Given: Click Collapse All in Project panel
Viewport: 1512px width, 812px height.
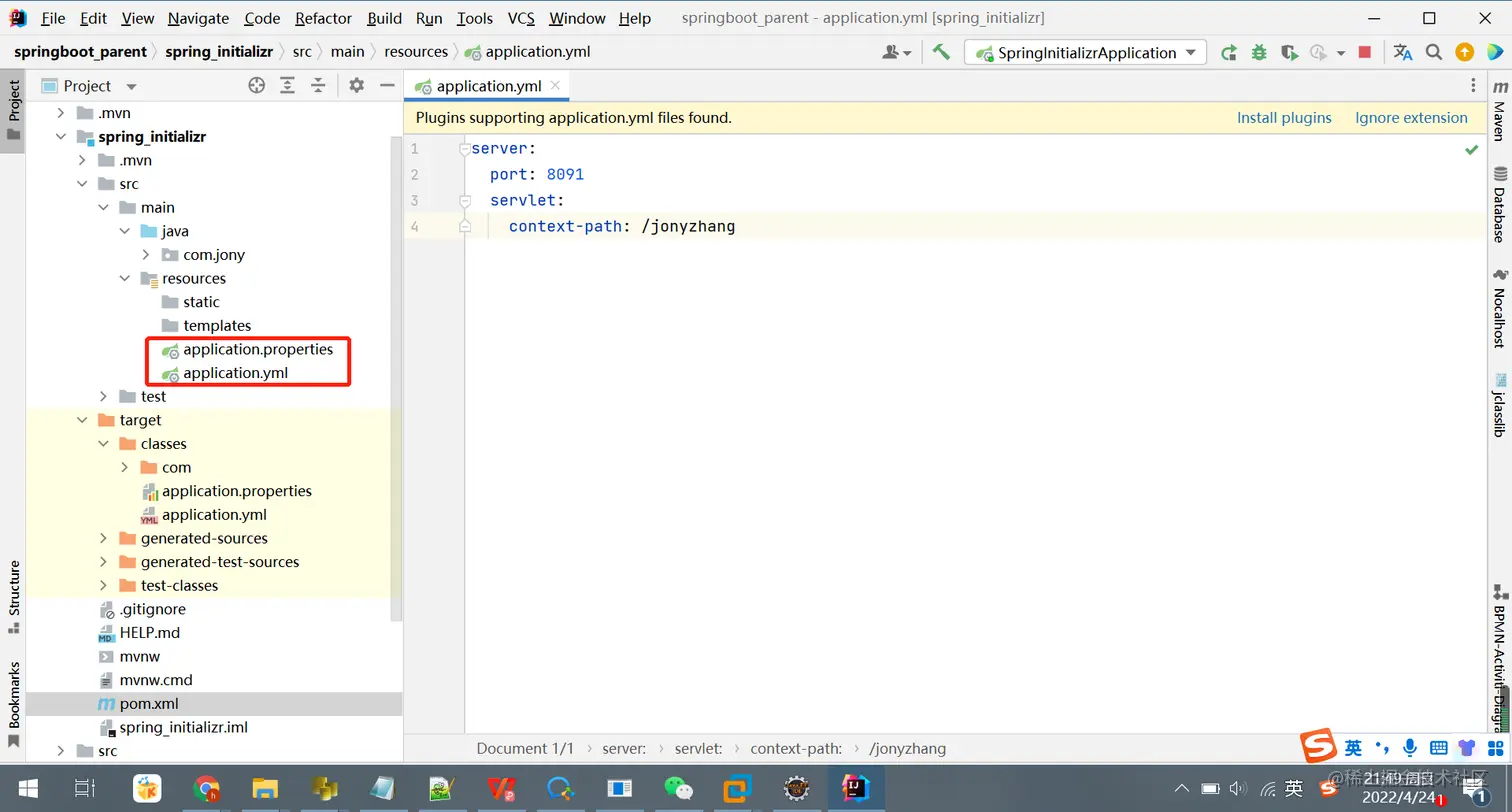Looking at the screenshot, I should click(318, 86).
